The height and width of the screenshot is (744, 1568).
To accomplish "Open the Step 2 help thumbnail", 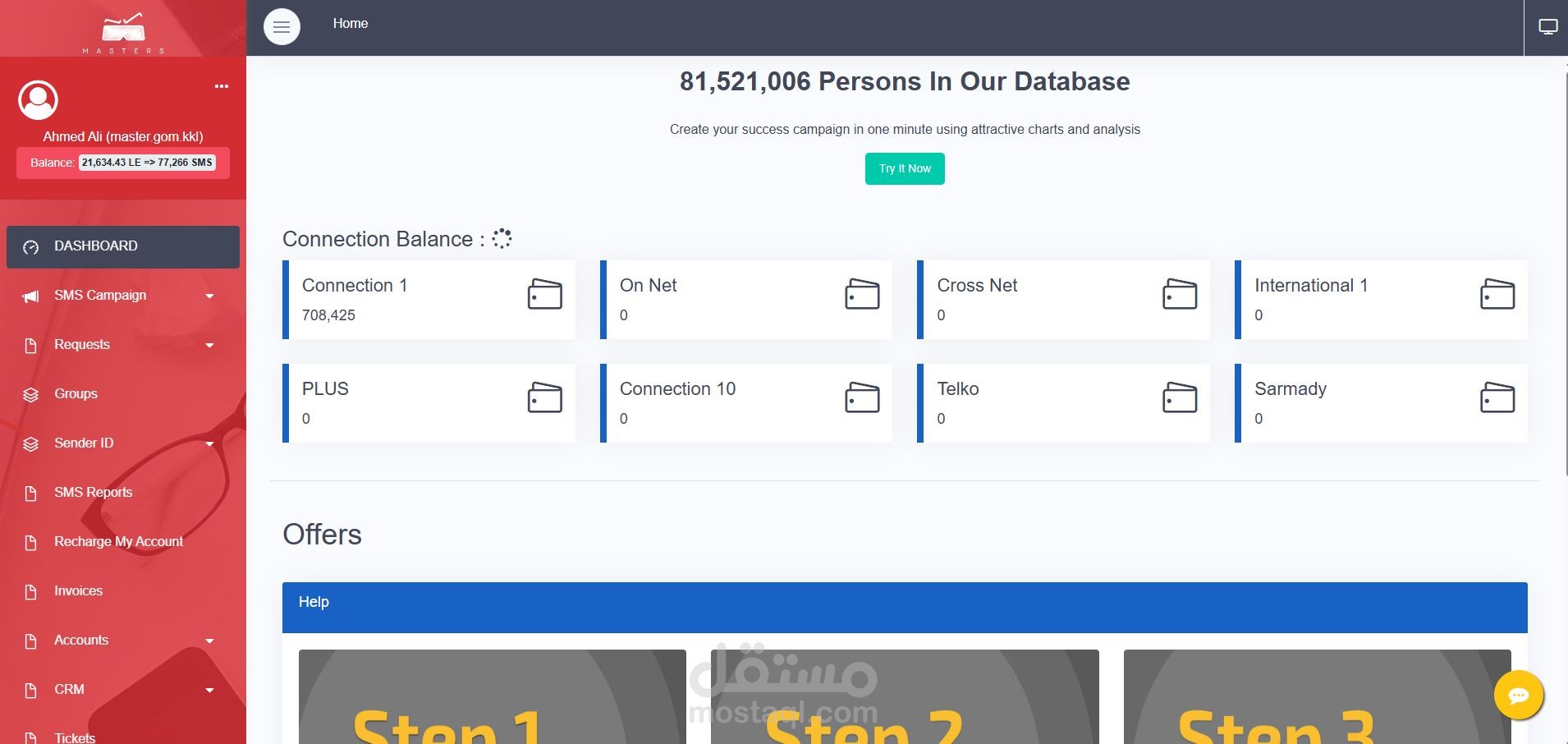I will pyautogui.click(x=905, y=697).
